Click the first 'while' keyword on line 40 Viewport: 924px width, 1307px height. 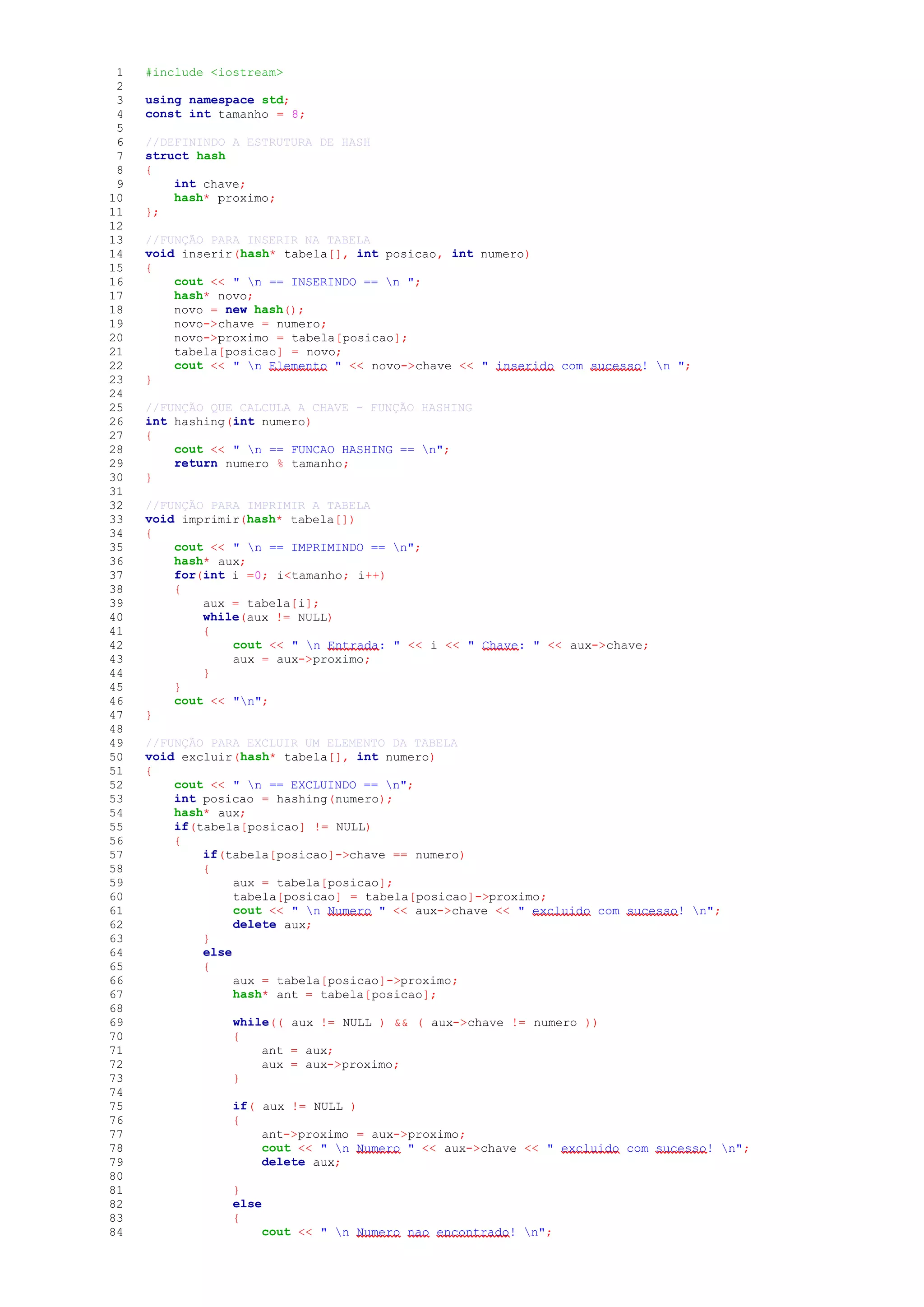[221, 617]
